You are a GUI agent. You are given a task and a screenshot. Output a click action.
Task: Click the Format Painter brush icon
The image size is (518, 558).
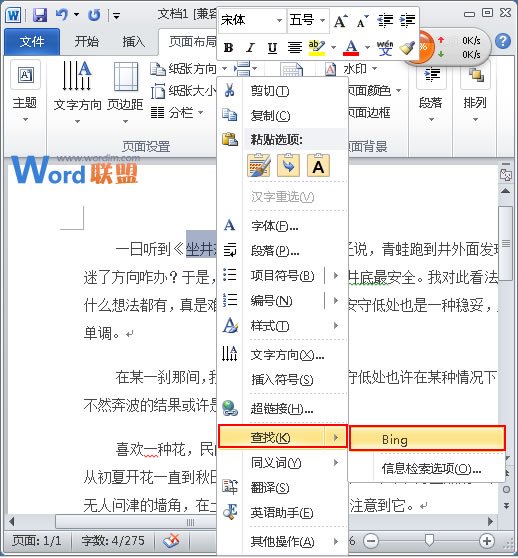(x=407, y=48)
